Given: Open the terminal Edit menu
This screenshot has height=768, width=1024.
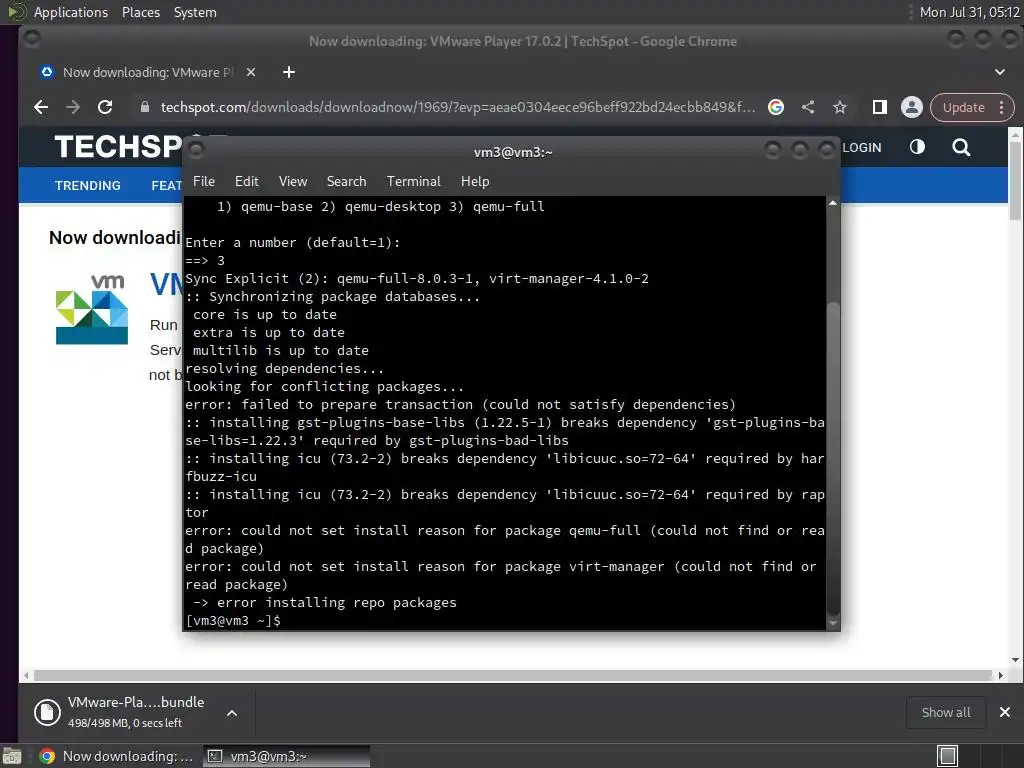Looking at the screenshot, I should 246,182.
